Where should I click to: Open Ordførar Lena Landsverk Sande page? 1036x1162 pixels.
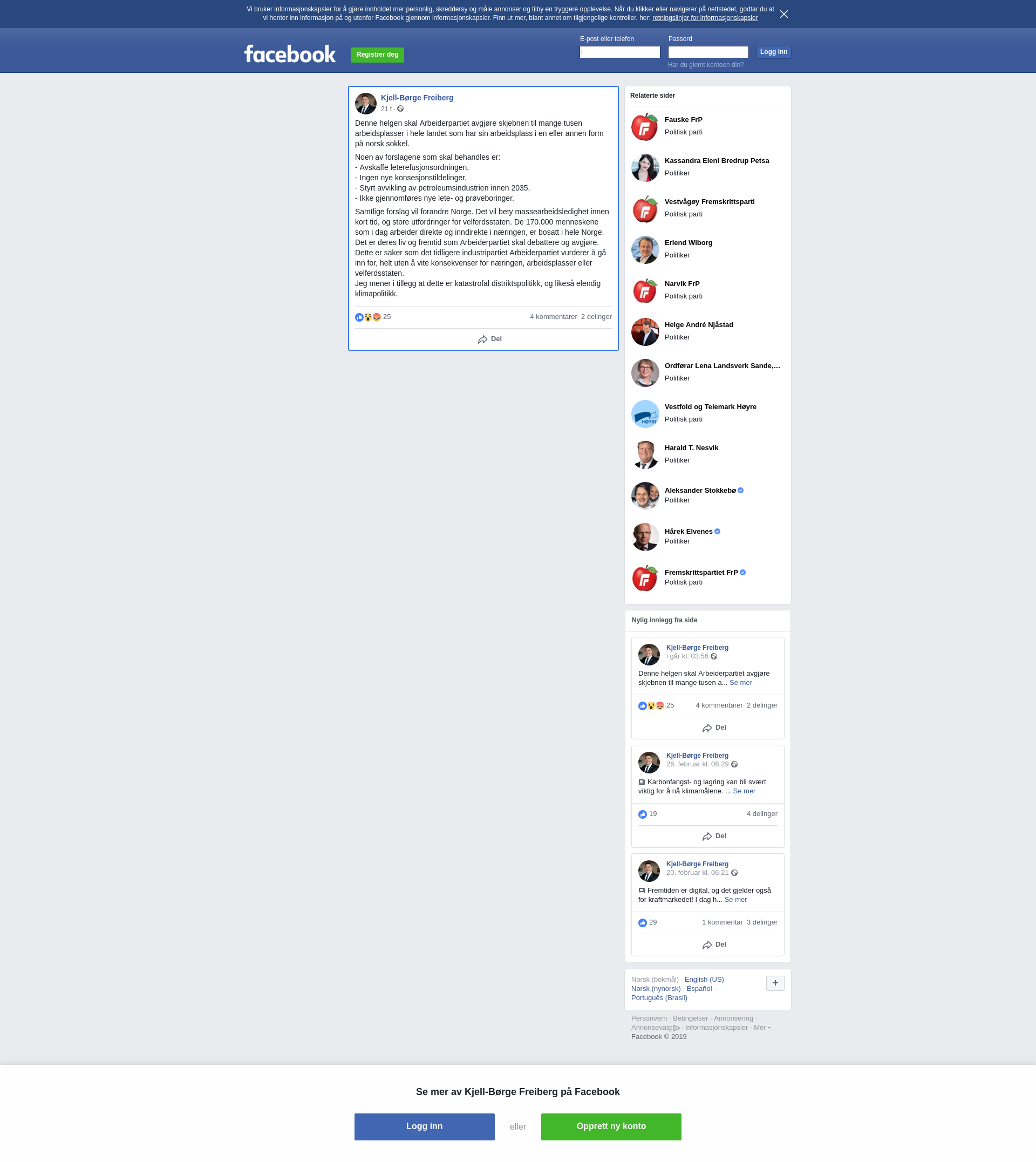722,365
